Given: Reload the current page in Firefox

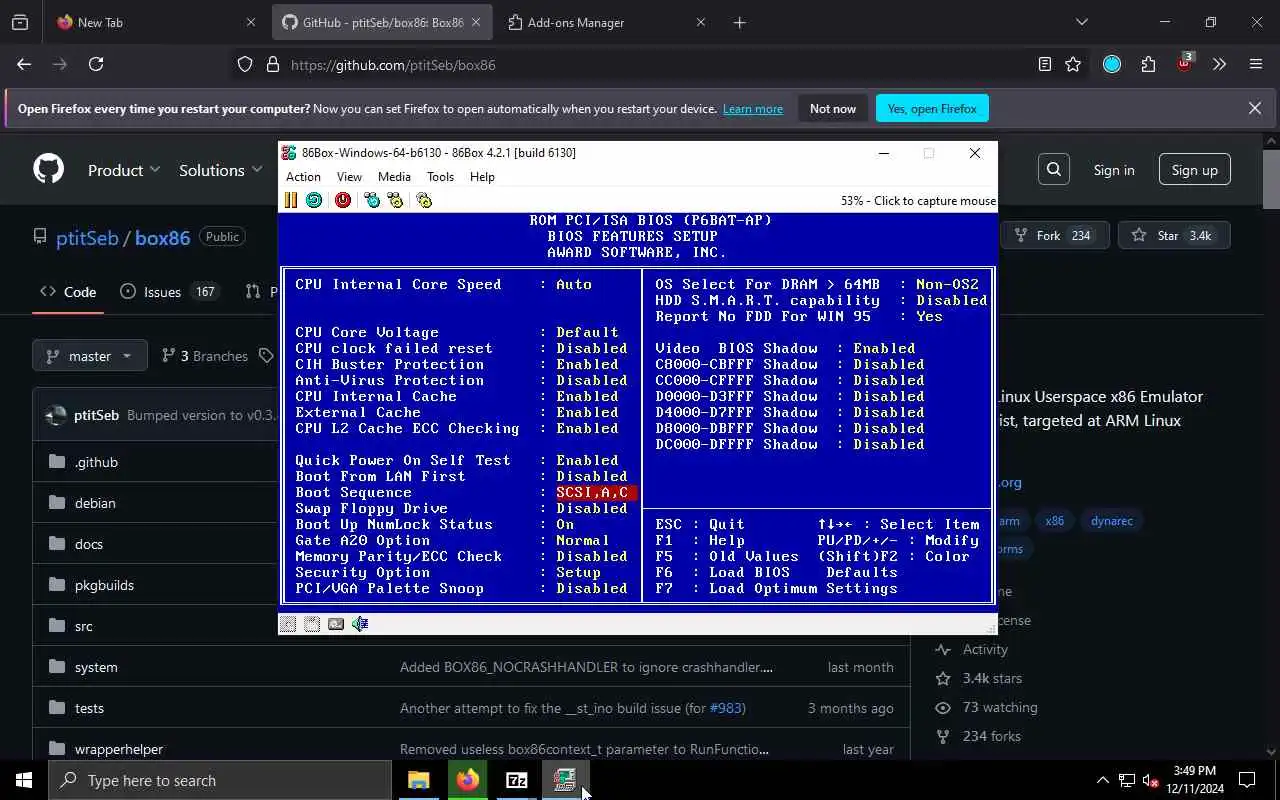Looking at the screenshot, I should [96, 64].
